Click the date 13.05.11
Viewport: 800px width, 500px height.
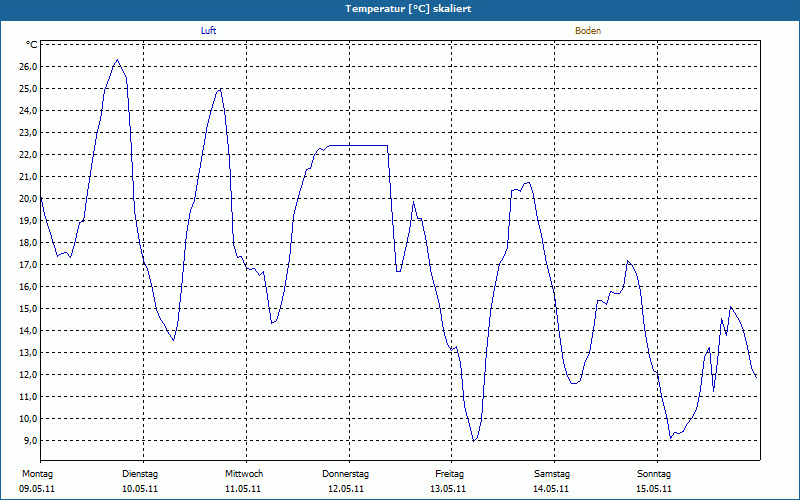point(448,489)
